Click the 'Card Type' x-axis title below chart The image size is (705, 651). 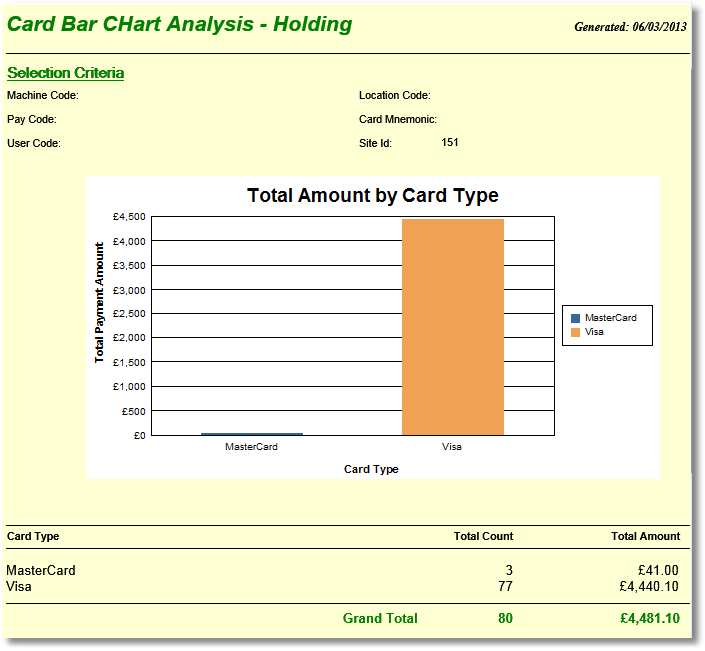pos(371,469)
